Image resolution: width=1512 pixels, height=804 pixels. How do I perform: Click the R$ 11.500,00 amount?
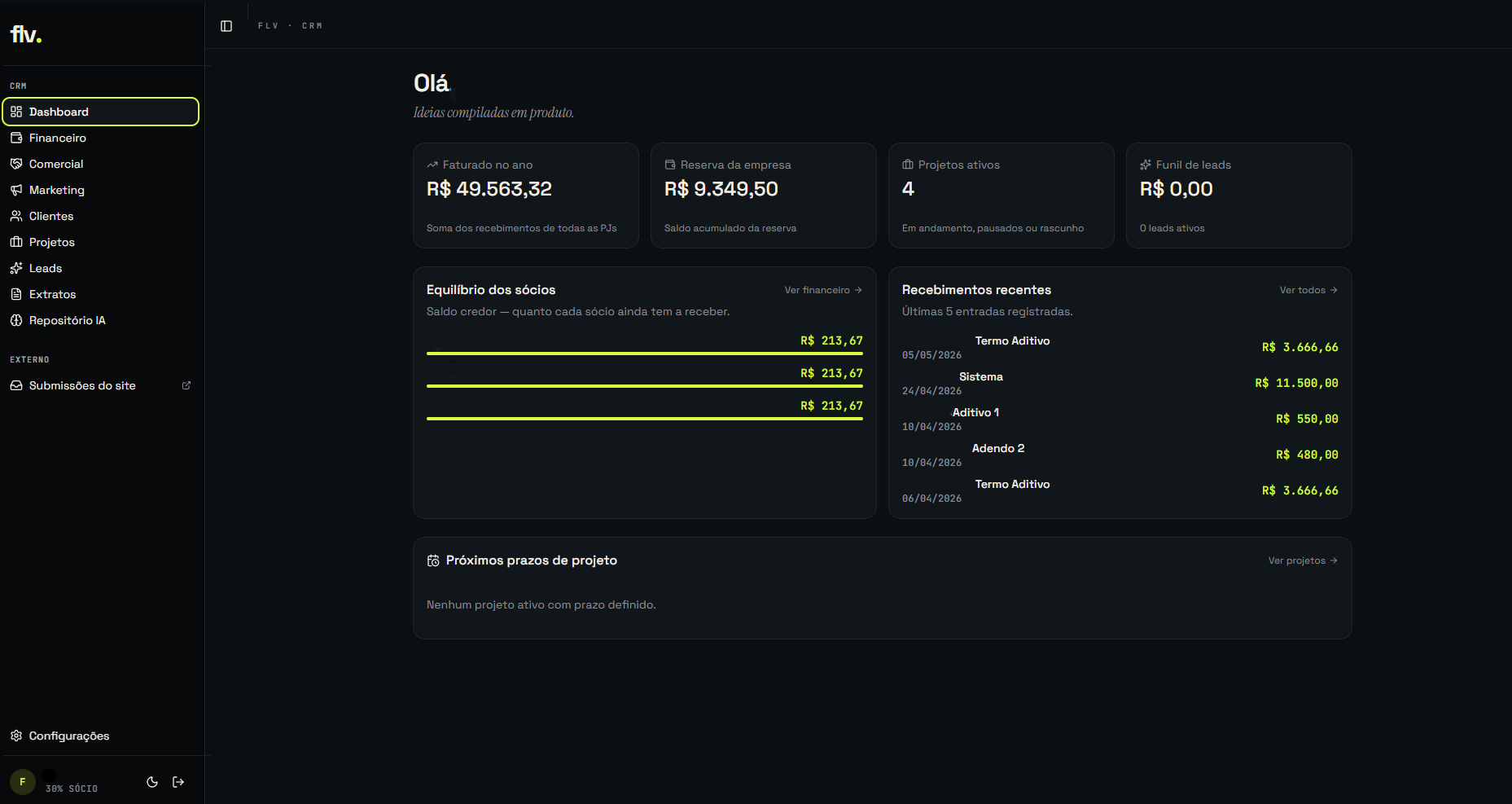coord(1296,383)
